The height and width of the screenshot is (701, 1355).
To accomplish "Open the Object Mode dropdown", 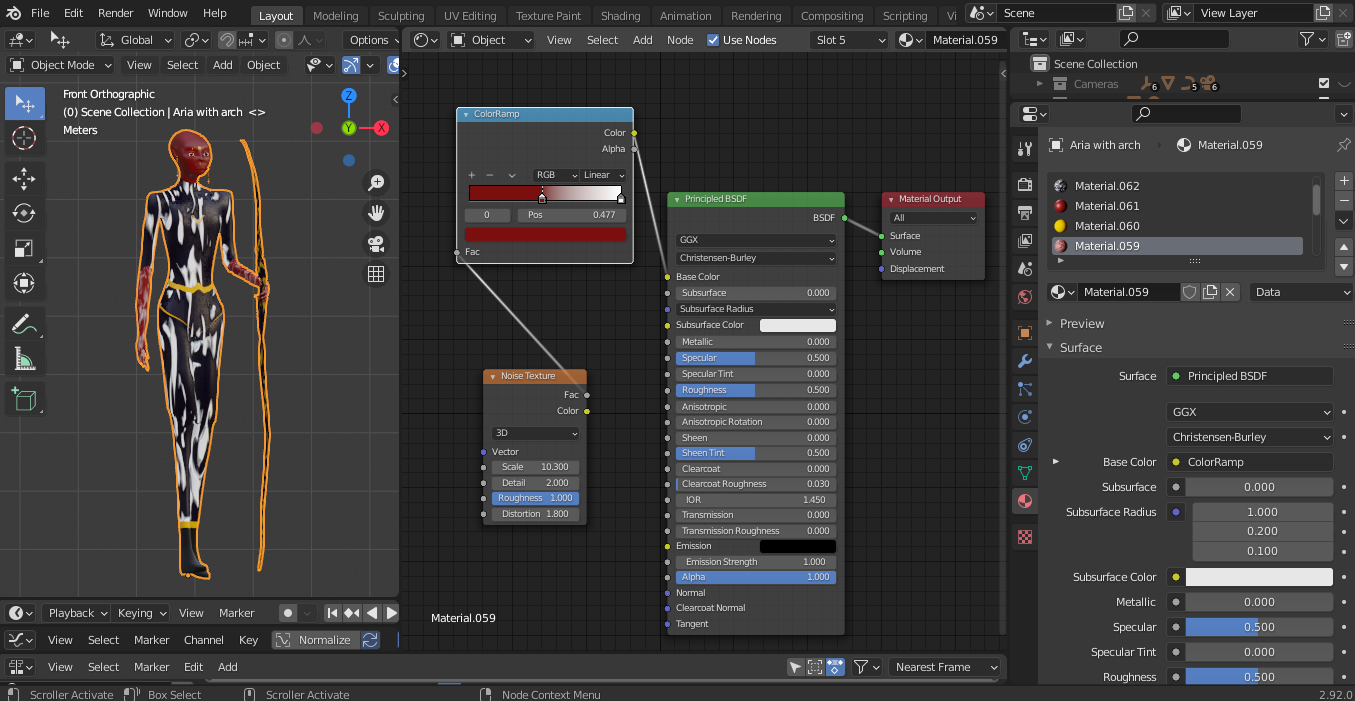I will click(62, 65).
